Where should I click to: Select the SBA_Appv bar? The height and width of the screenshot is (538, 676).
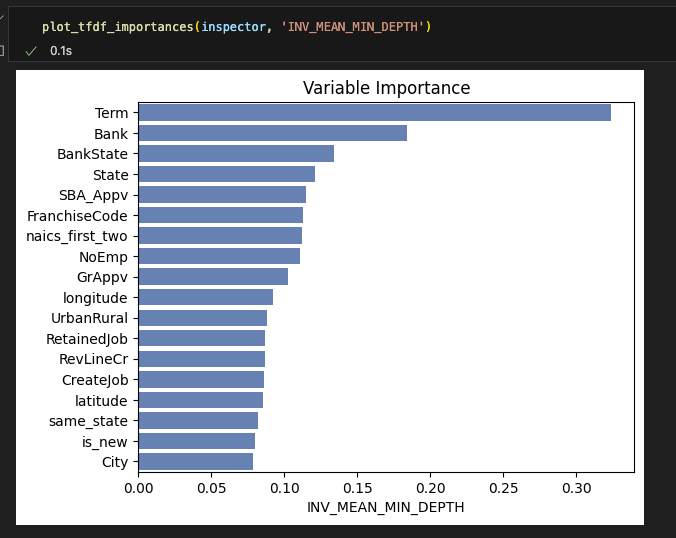tap(222, 195)
